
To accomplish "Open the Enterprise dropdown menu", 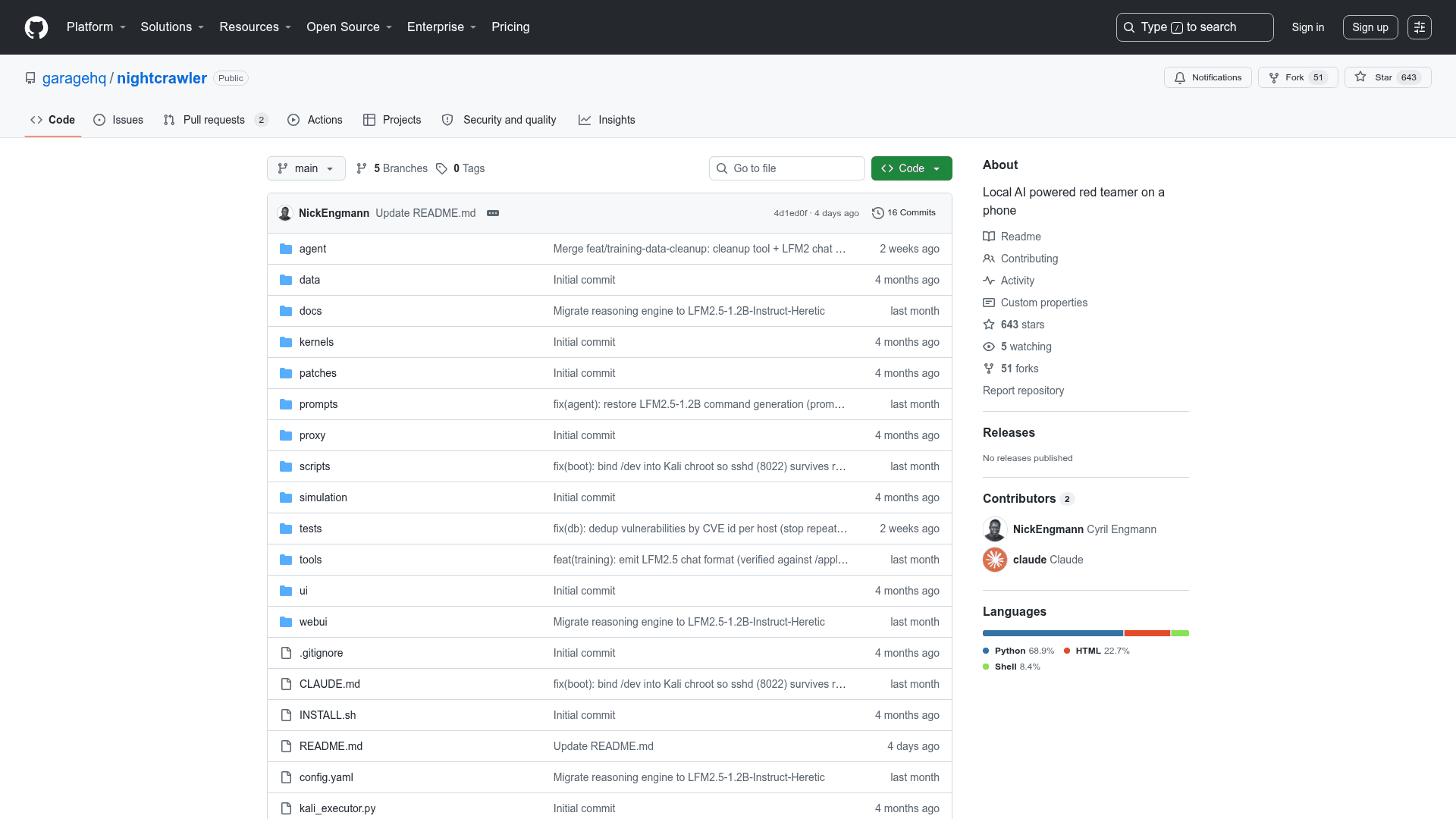I will tap(442, 27).
